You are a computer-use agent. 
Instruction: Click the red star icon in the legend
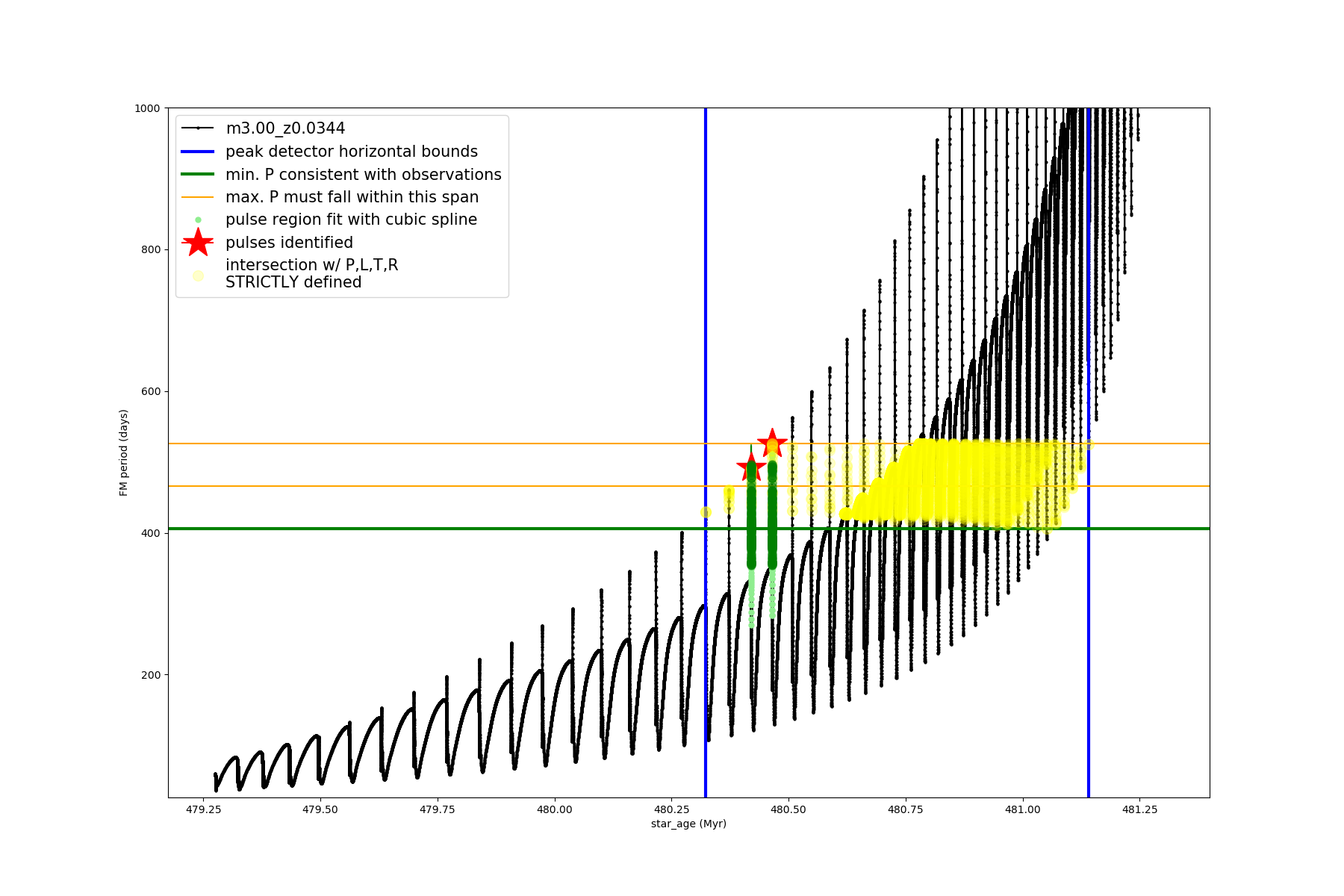pos(198,243)
